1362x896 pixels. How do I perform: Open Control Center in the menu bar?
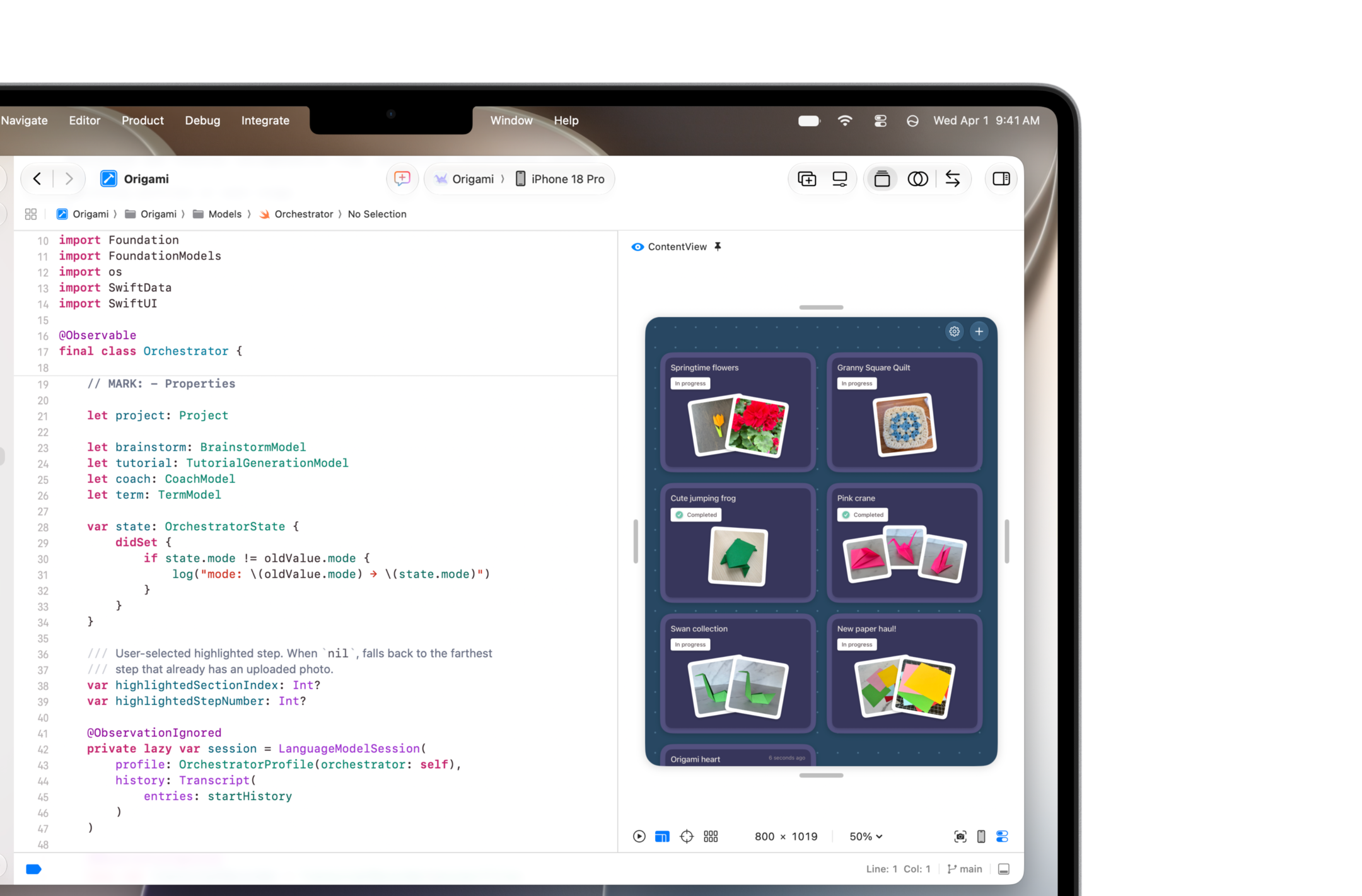tap(880, 120)
